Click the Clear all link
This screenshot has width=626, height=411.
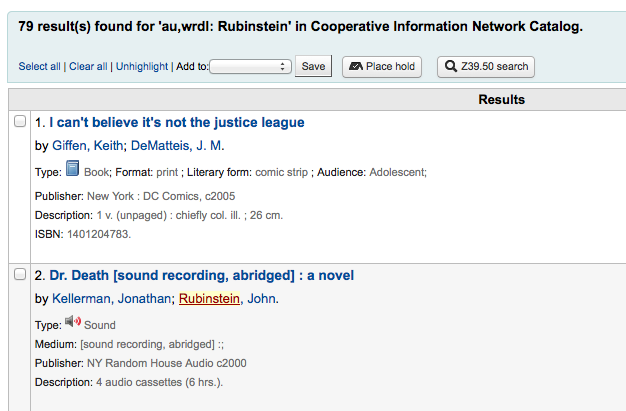point(88,67)
